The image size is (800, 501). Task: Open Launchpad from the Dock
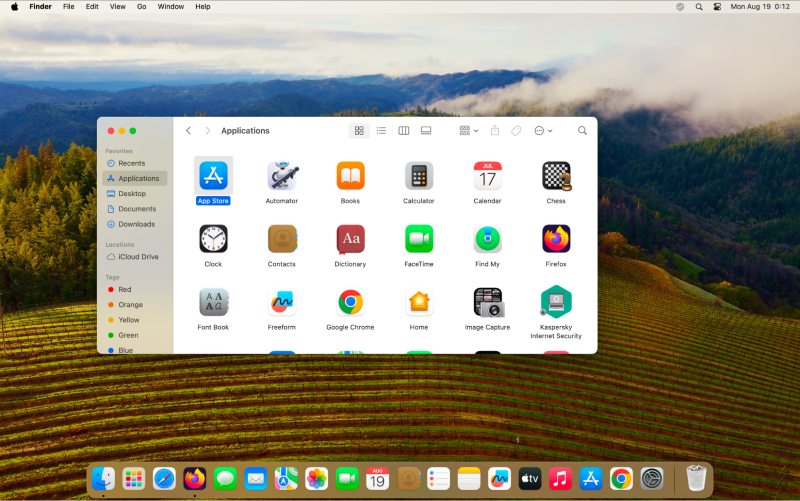134,479
